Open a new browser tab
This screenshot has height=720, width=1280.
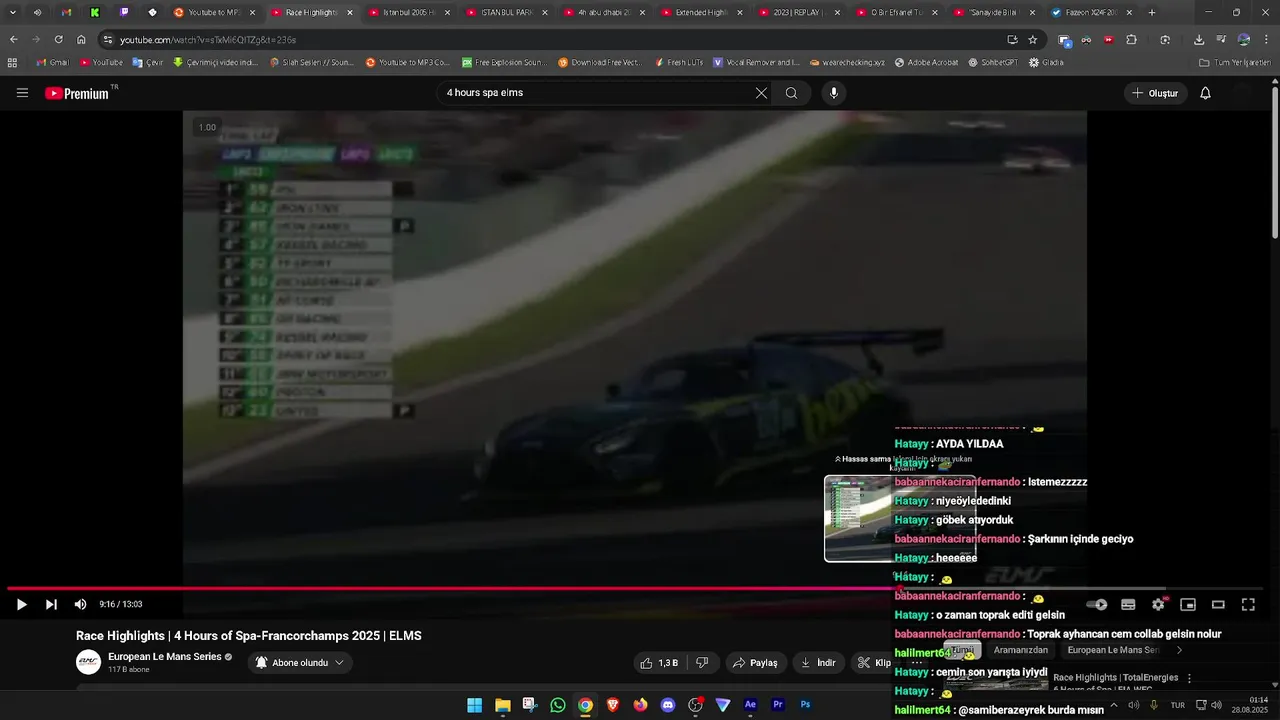(1152, 13)
